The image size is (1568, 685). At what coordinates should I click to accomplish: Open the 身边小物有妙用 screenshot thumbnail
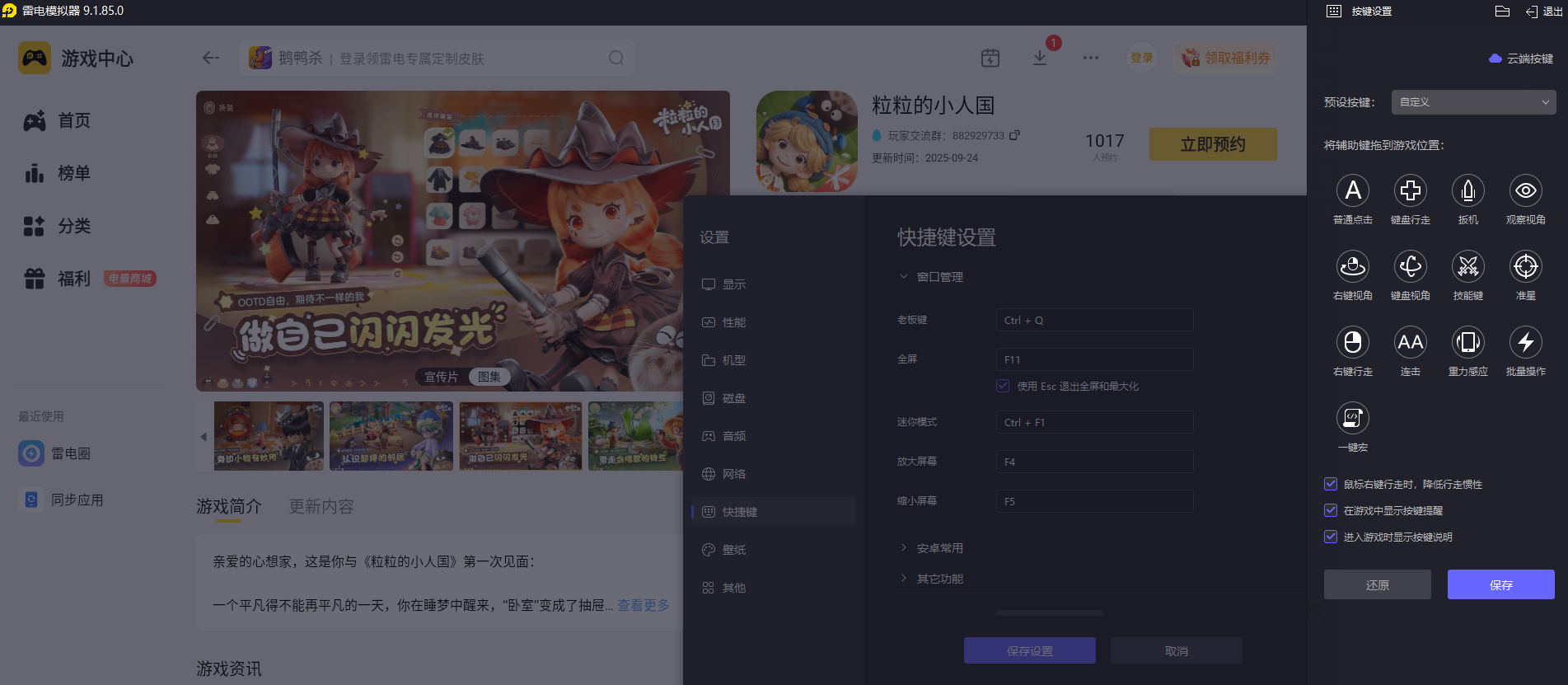(269, 436)
